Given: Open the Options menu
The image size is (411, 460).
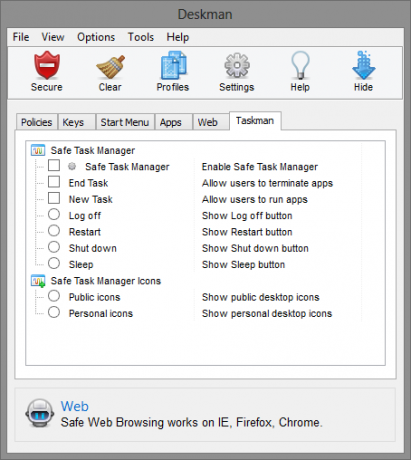Looking at the screenshot, I should coord(96,37).
